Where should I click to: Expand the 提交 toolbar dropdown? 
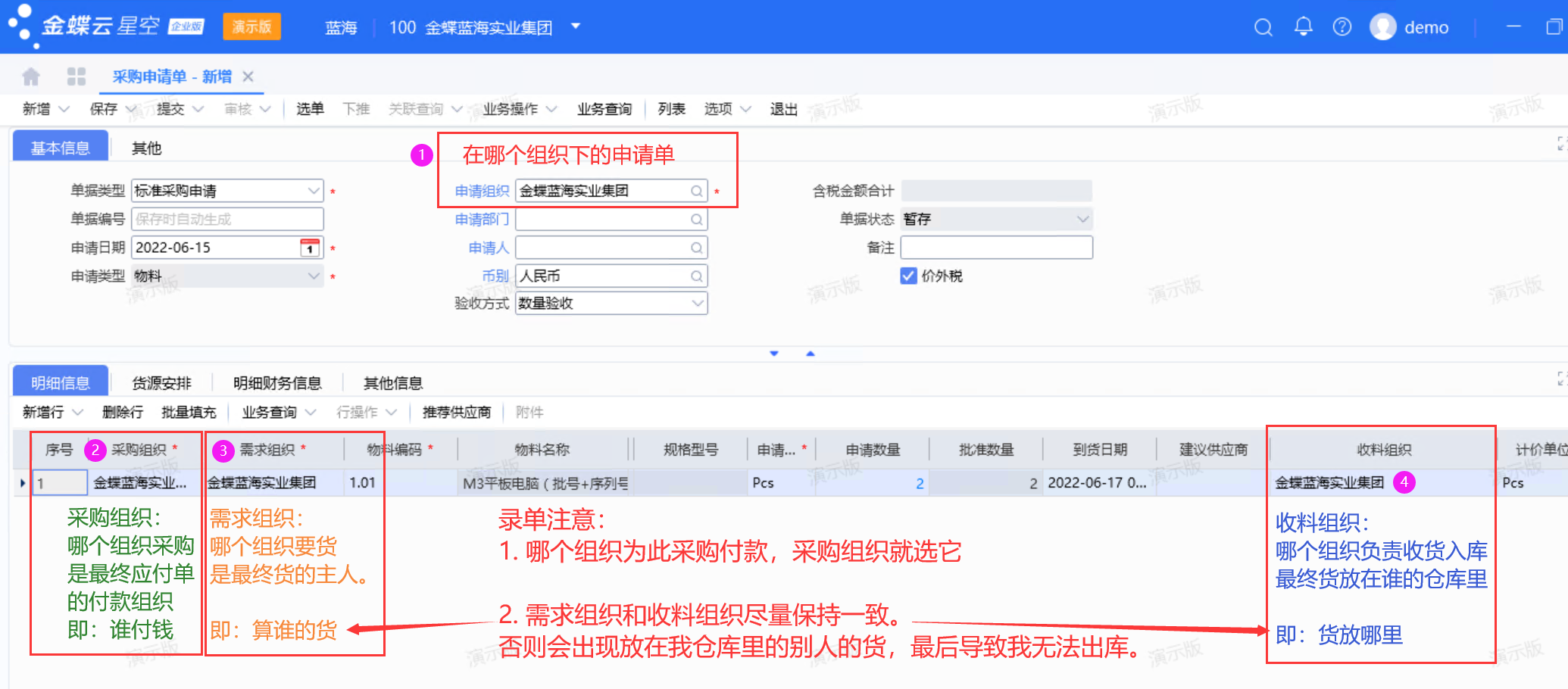198,109
